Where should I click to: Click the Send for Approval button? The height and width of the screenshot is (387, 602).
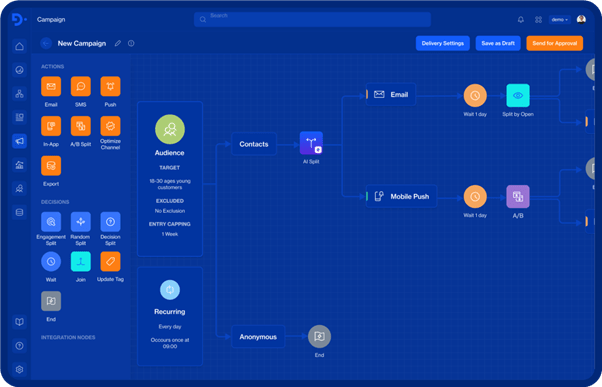[x=554, y=43]
